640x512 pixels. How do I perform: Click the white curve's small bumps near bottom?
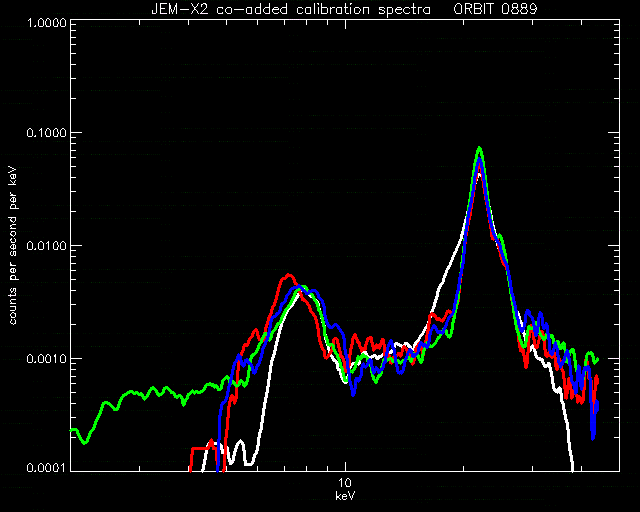click(237, 452)
